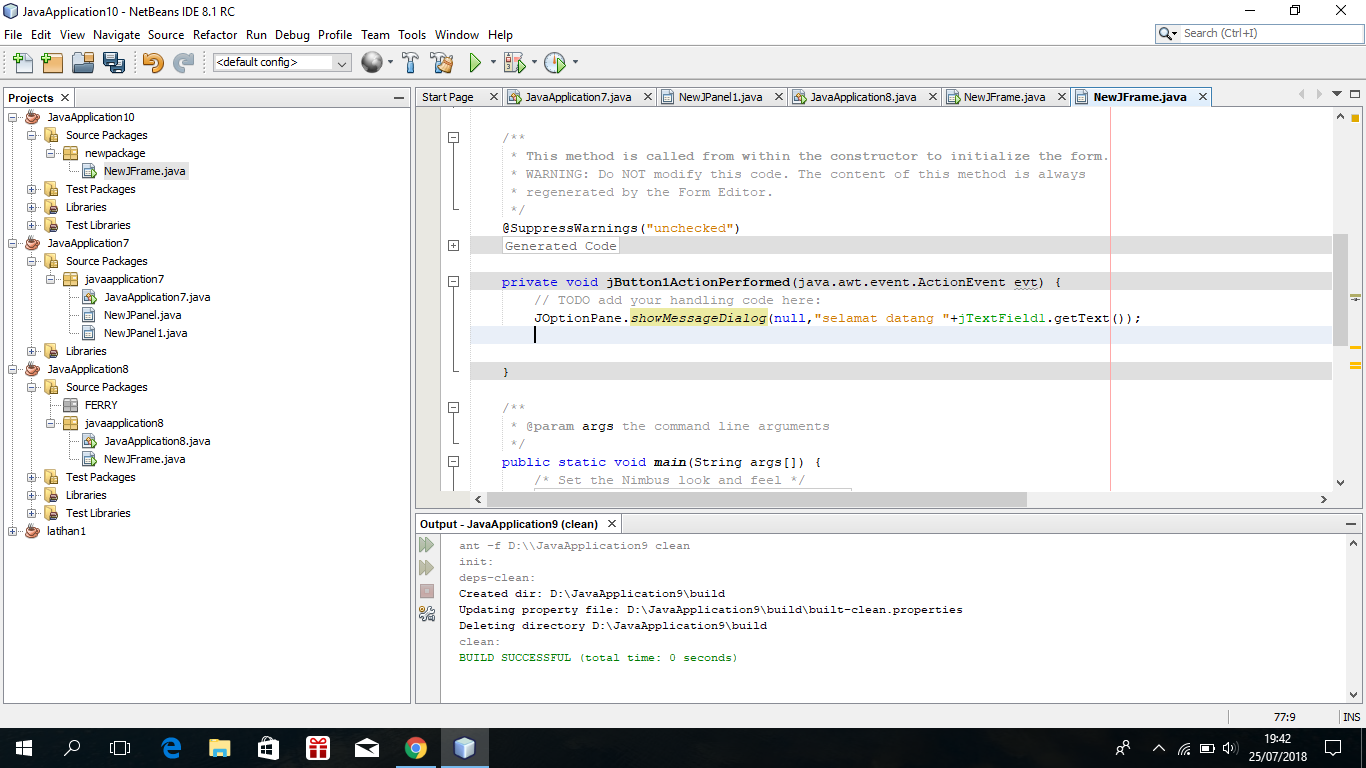Collapse the main method code fold
The image size is (1366, 768).
coord(453,462)
